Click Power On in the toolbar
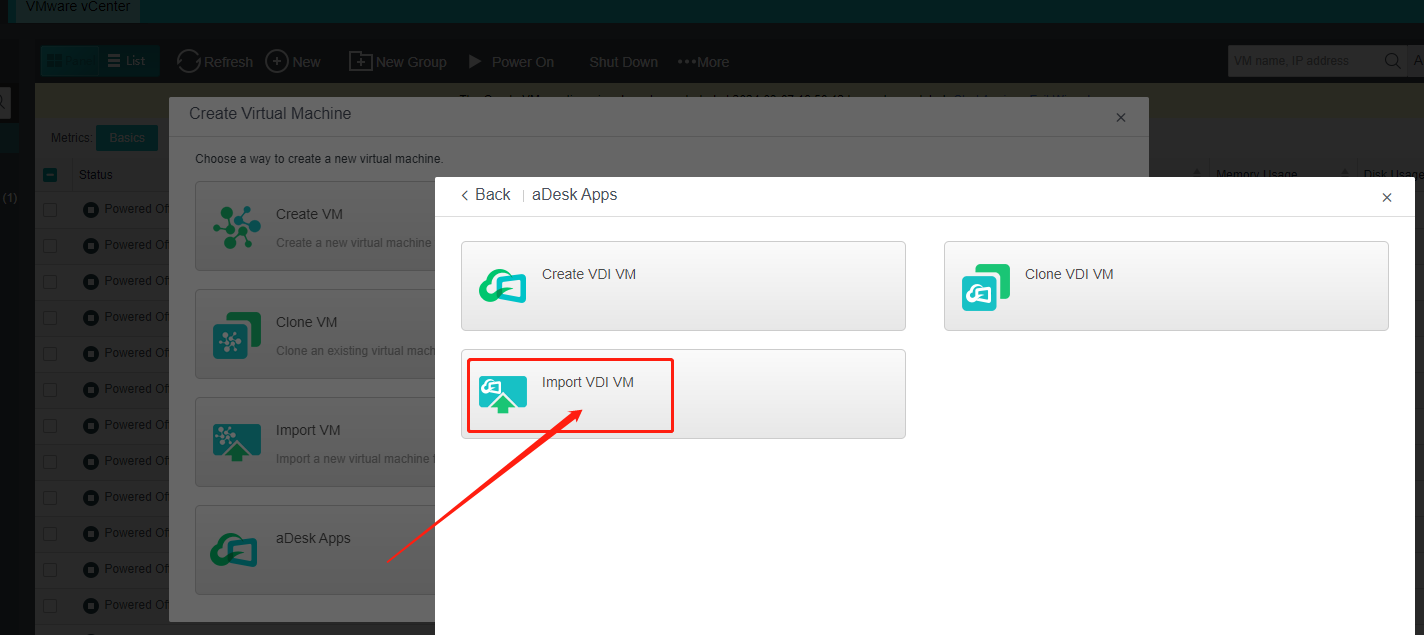 511,62
